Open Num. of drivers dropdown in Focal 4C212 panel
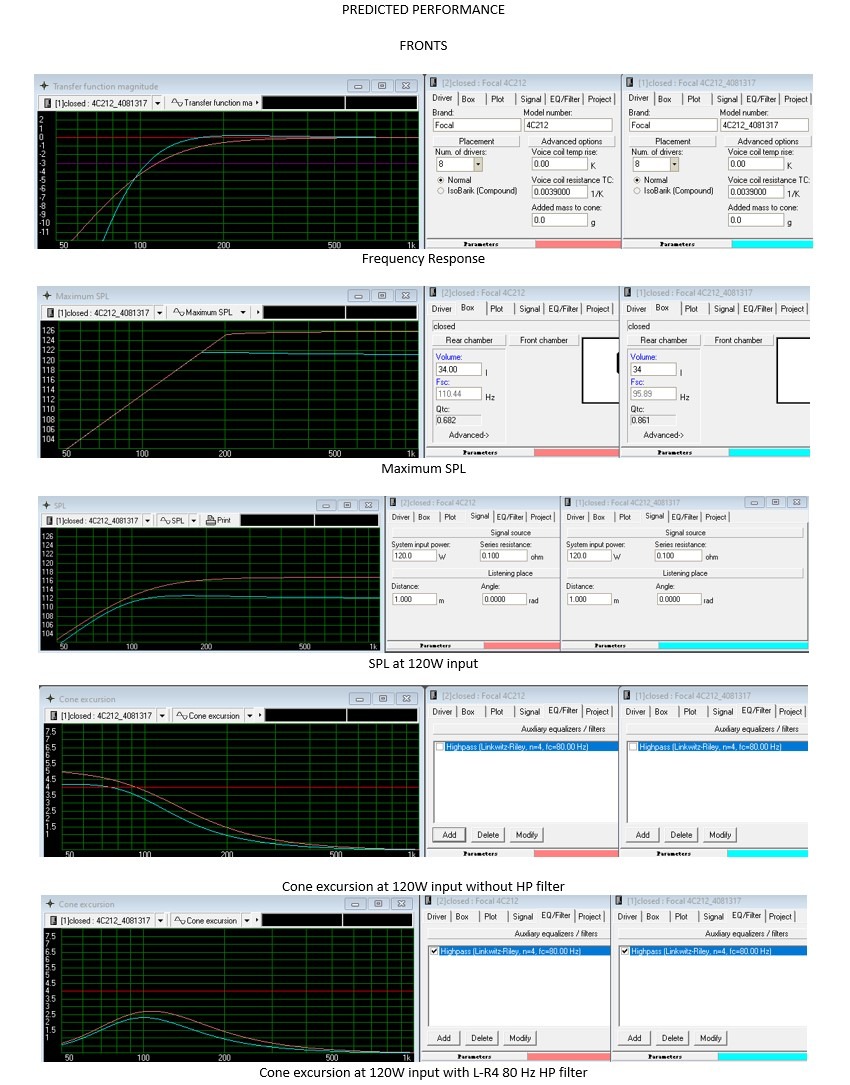850x1085 pixels. pos(478,164)
